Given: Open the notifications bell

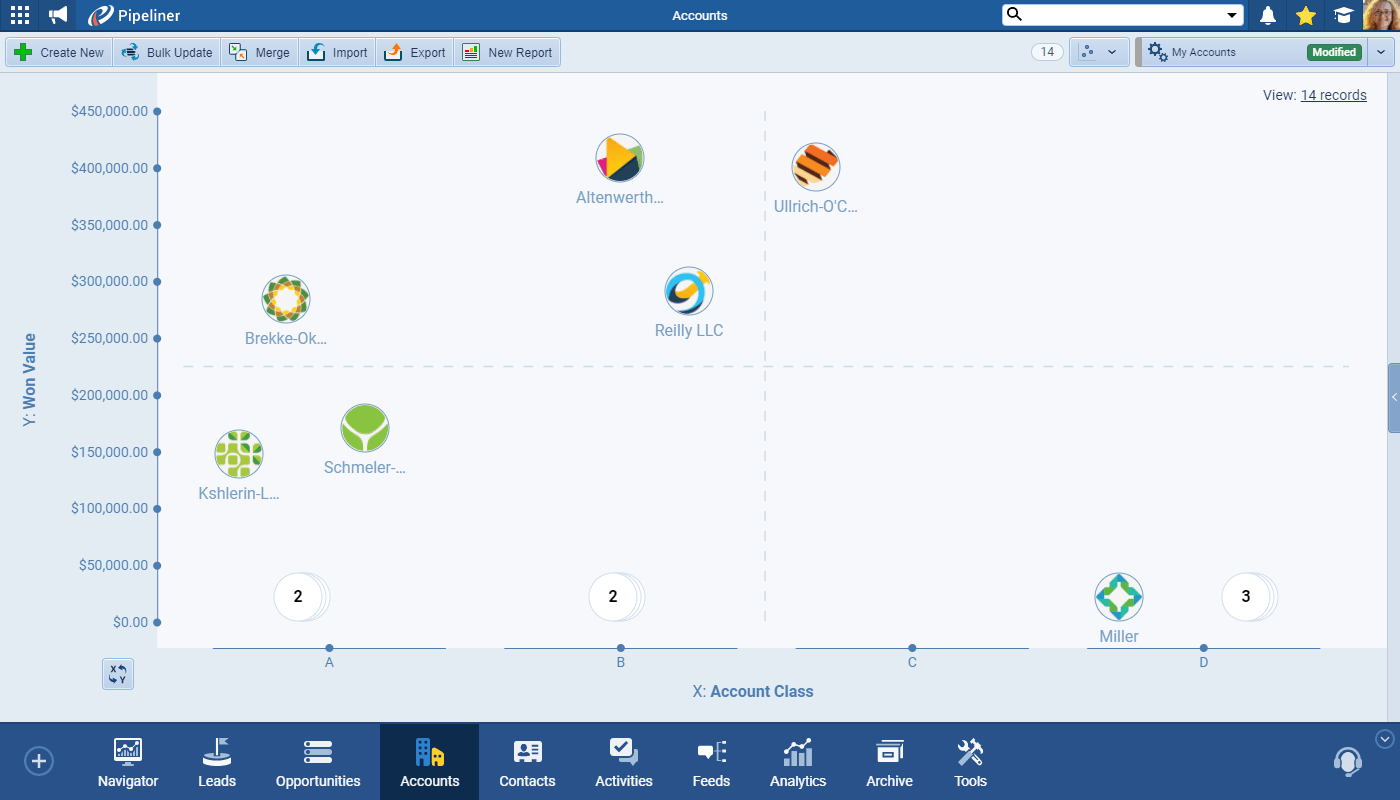Looking at the screenshot, I should coord(1268,15).
